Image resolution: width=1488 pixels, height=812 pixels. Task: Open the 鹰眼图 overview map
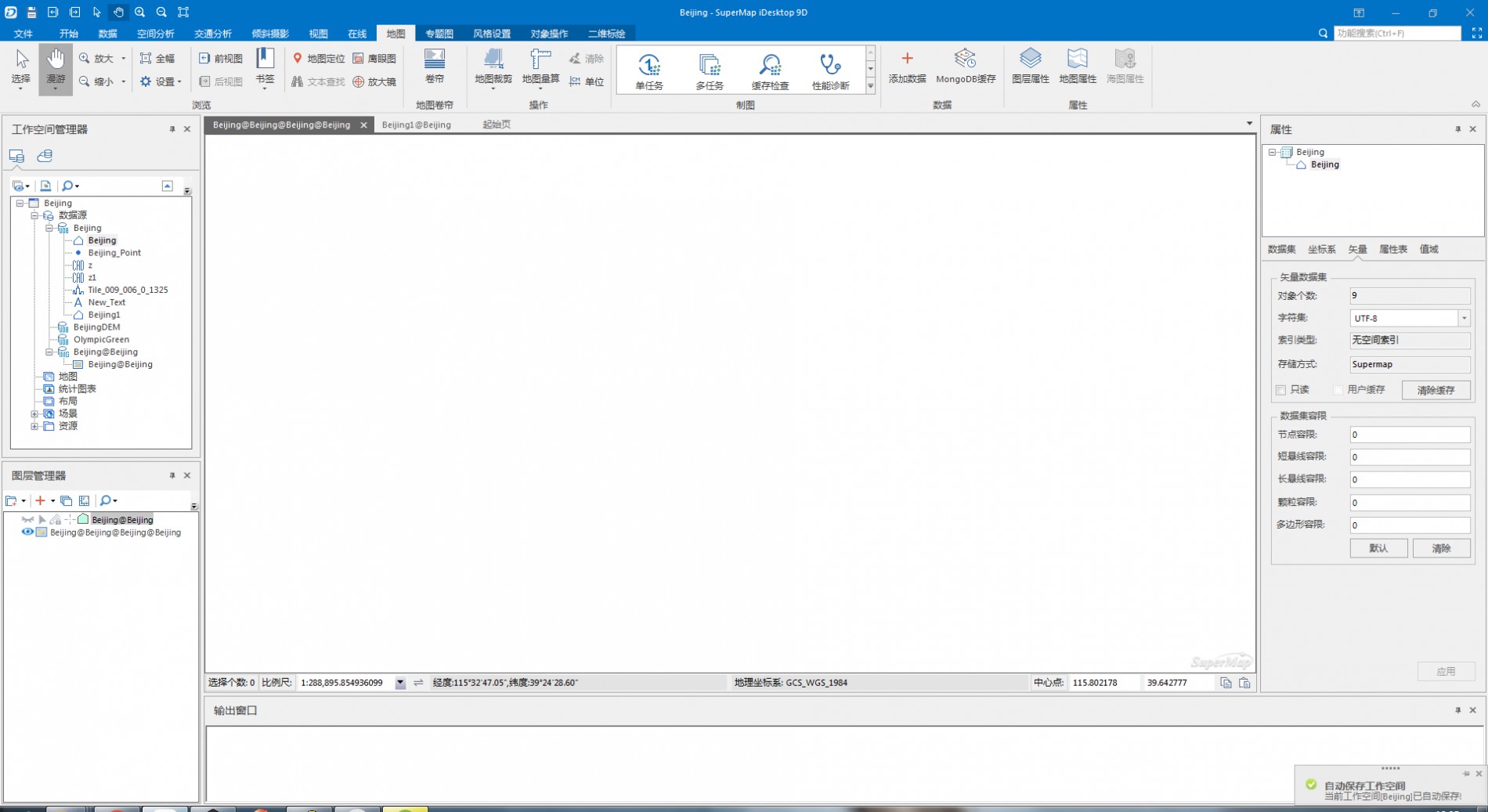pos(374,59)
